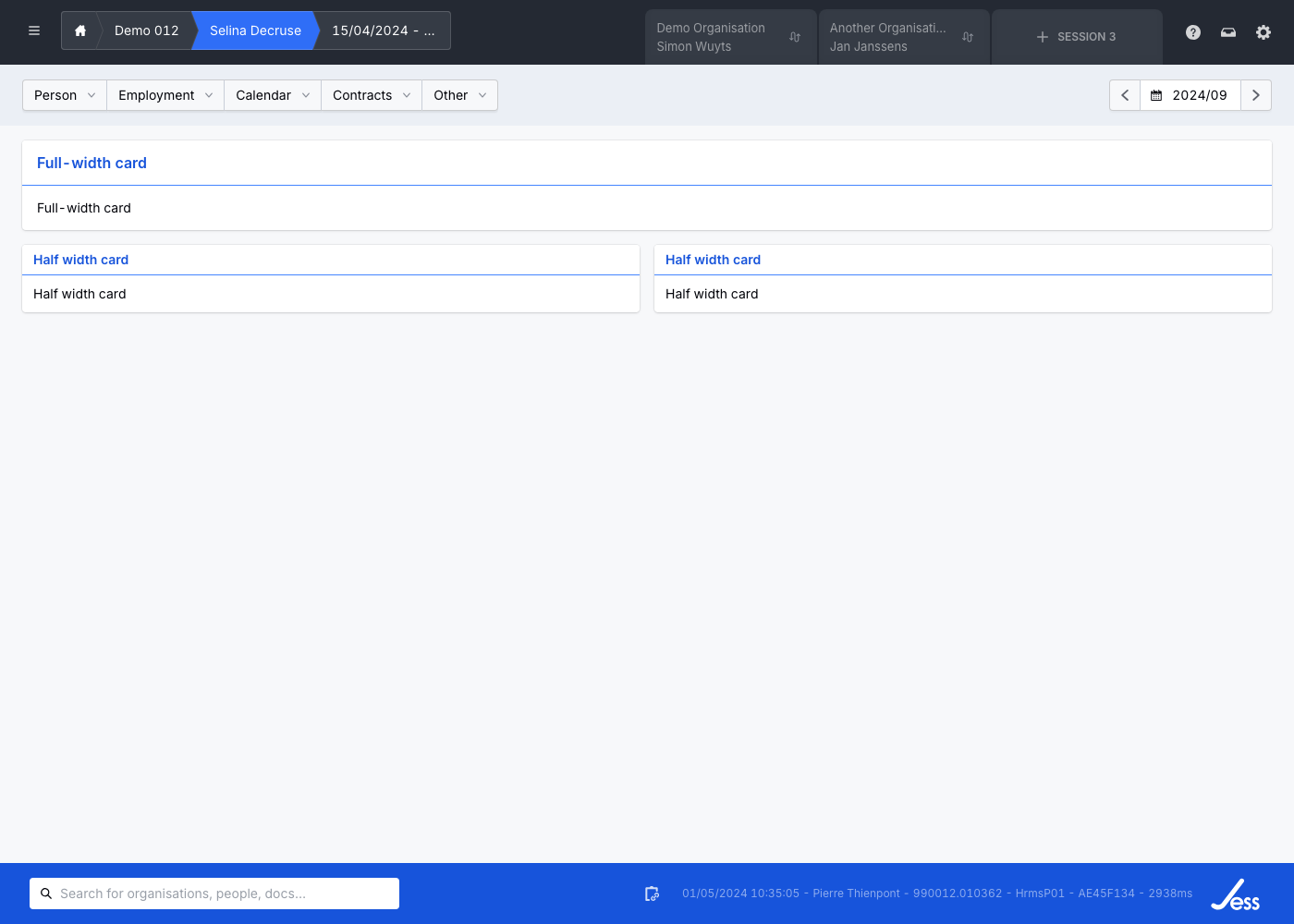Add new session with Session 3 button
This screenshot has height=924, width=1294.
pos(1077,37)
